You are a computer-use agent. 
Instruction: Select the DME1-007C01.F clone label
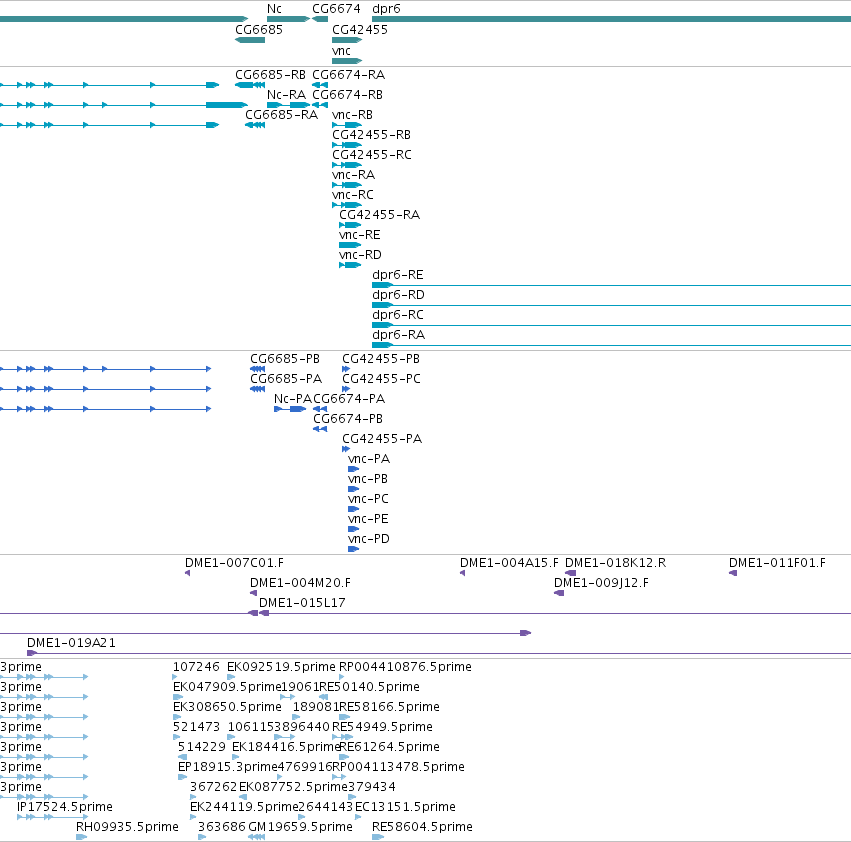234,562
